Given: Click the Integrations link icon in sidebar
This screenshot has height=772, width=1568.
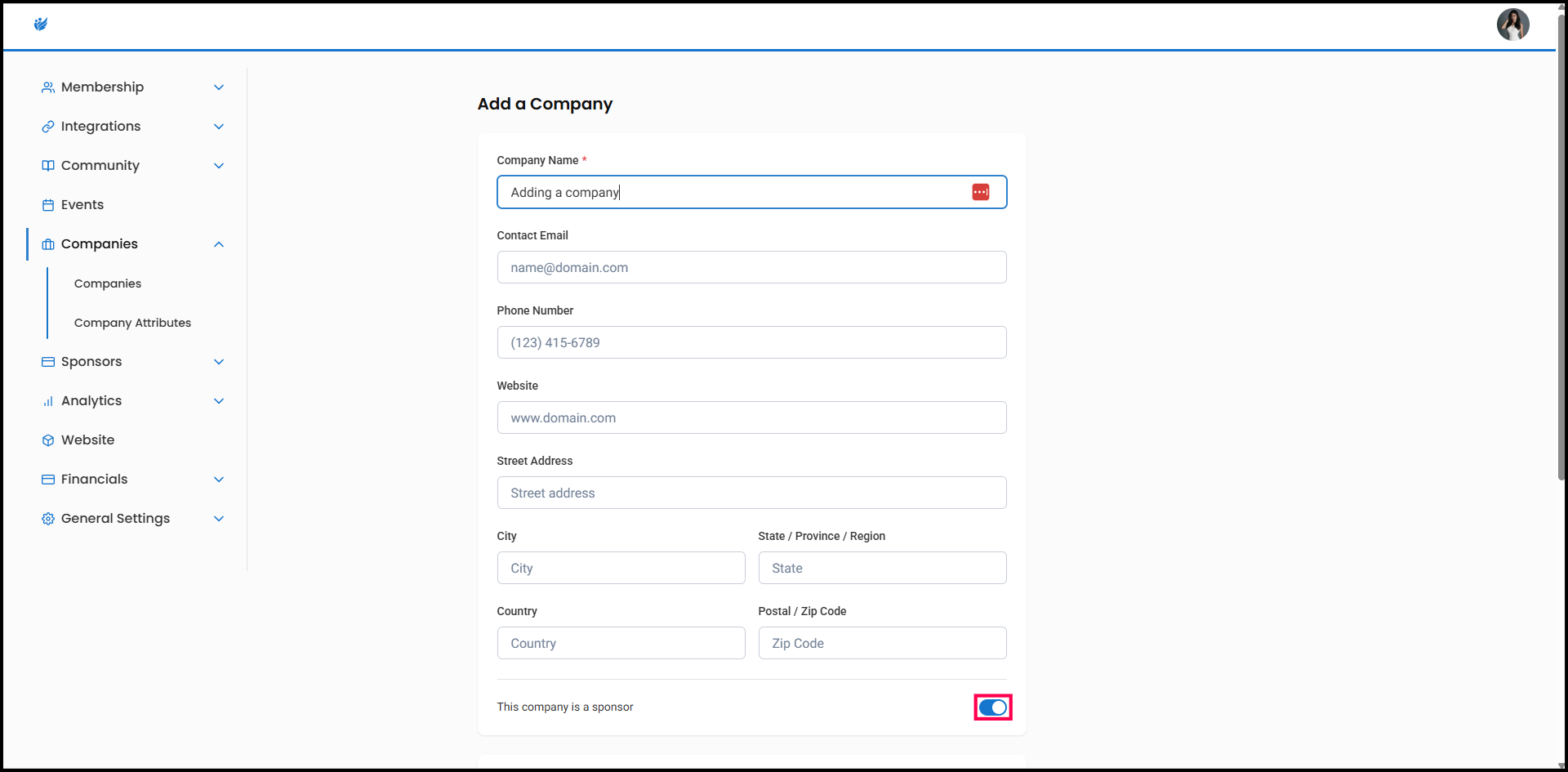Looking at the screenshot, I should [48, 127].
